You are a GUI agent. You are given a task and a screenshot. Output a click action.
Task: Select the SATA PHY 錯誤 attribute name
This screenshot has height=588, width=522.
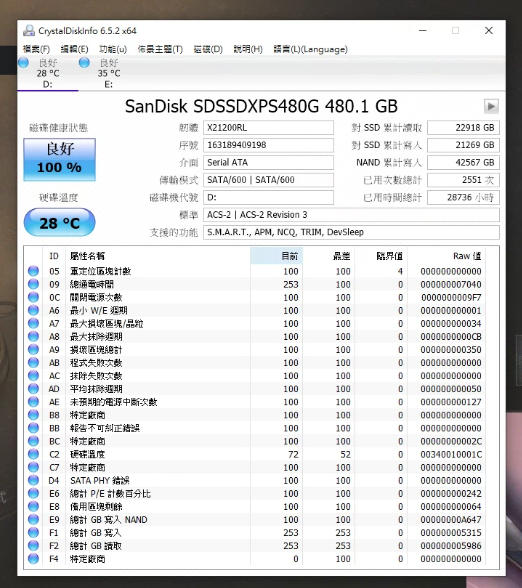coord(100,480)
